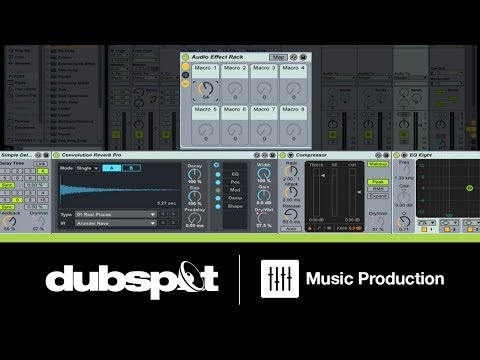Select previous IR type arrow
Screen dimensions: 480x360
point(163,214)
